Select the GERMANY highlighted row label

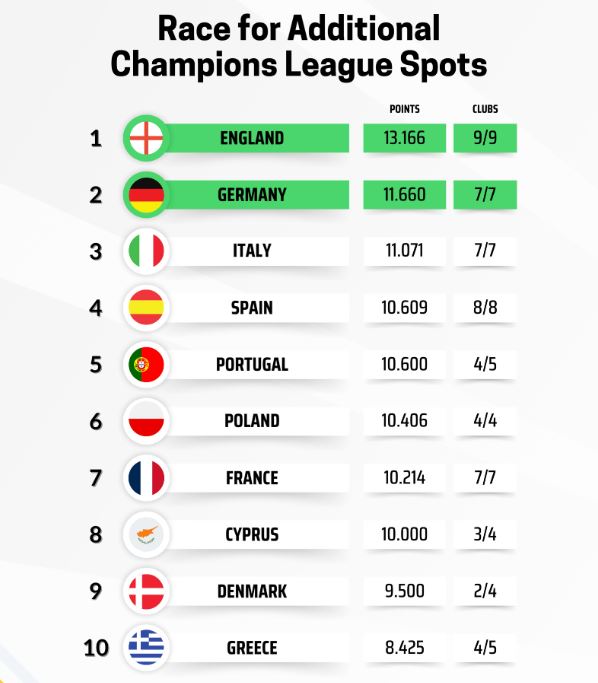pyautogui.click(x=257, y=195)
